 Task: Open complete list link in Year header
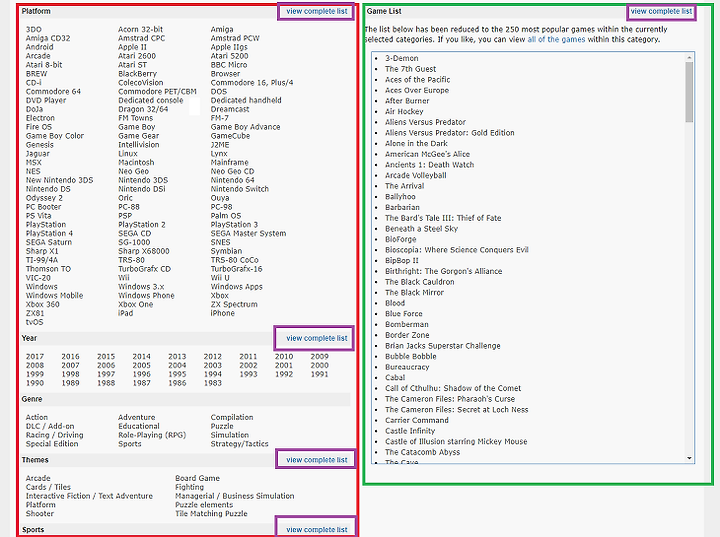tap(317, 338)
